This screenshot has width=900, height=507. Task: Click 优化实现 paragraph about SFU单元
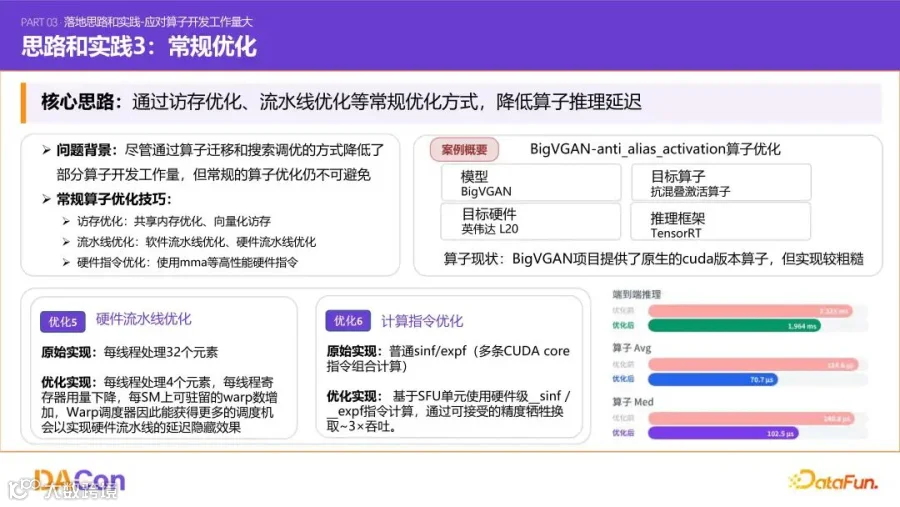pyautogui.click(x=448, y=411)
